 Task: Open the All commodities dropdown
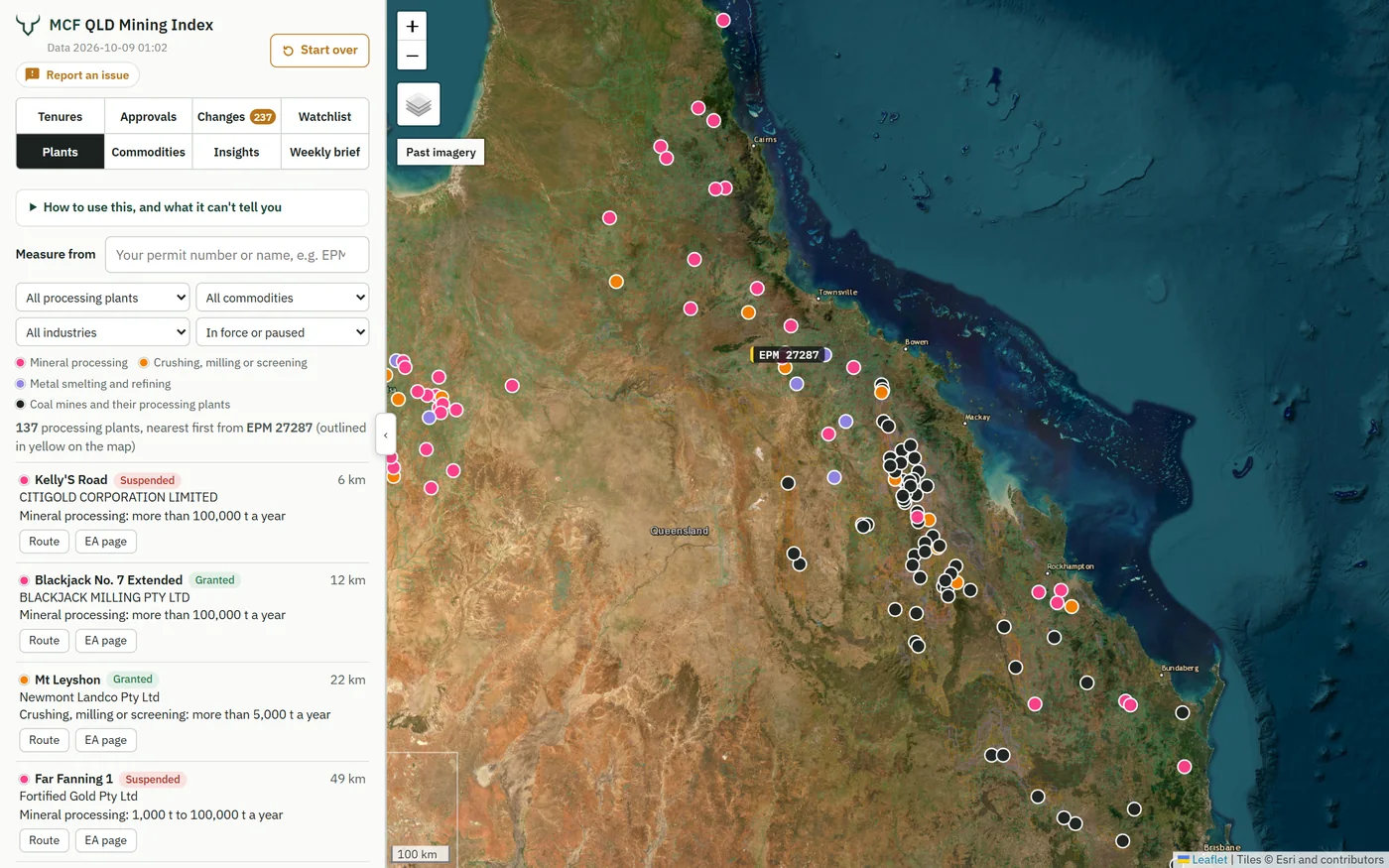(283, 298)
